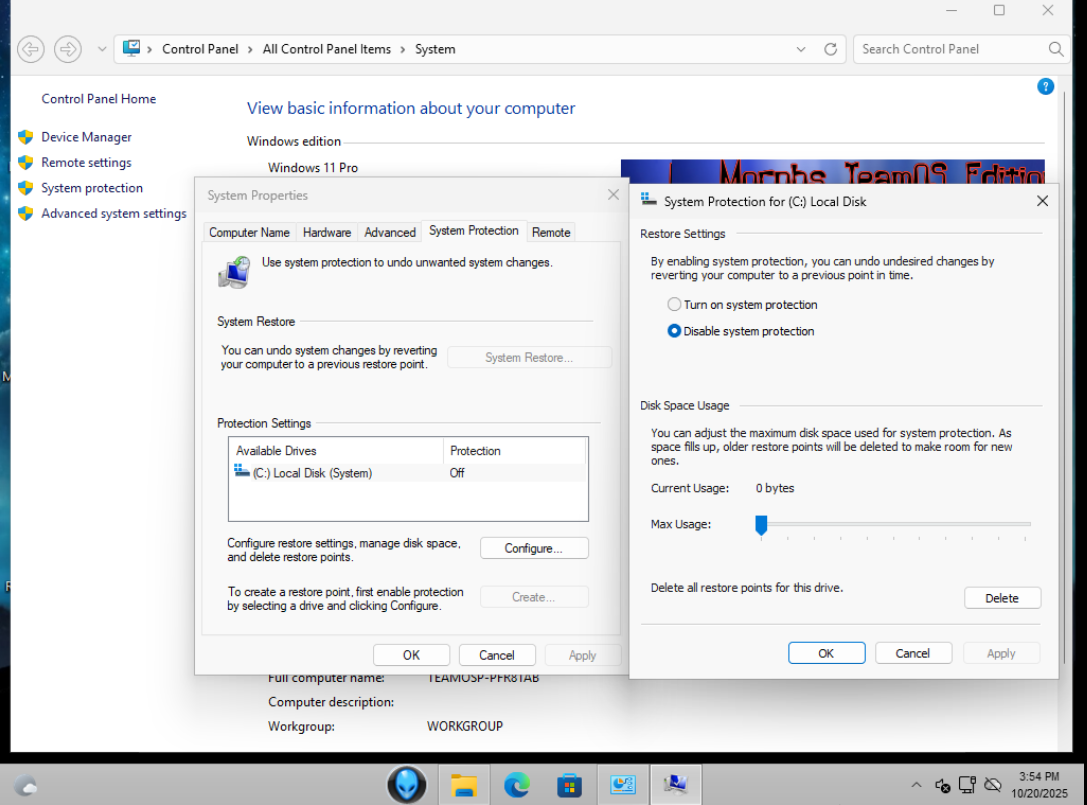Click the System Properties taskbar icon
The width and height of the screenshot is (1087, 805).
[x=675, y=786]
